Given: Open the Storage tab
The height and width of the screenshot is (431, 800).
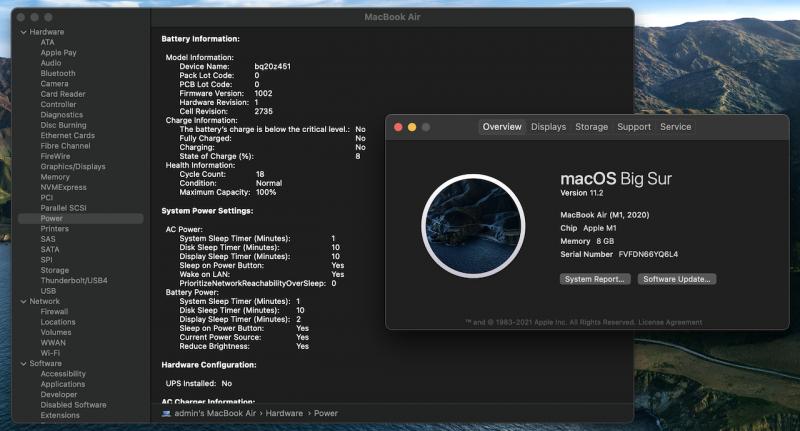Looking at the screenshot, I should tap(591, 127).
